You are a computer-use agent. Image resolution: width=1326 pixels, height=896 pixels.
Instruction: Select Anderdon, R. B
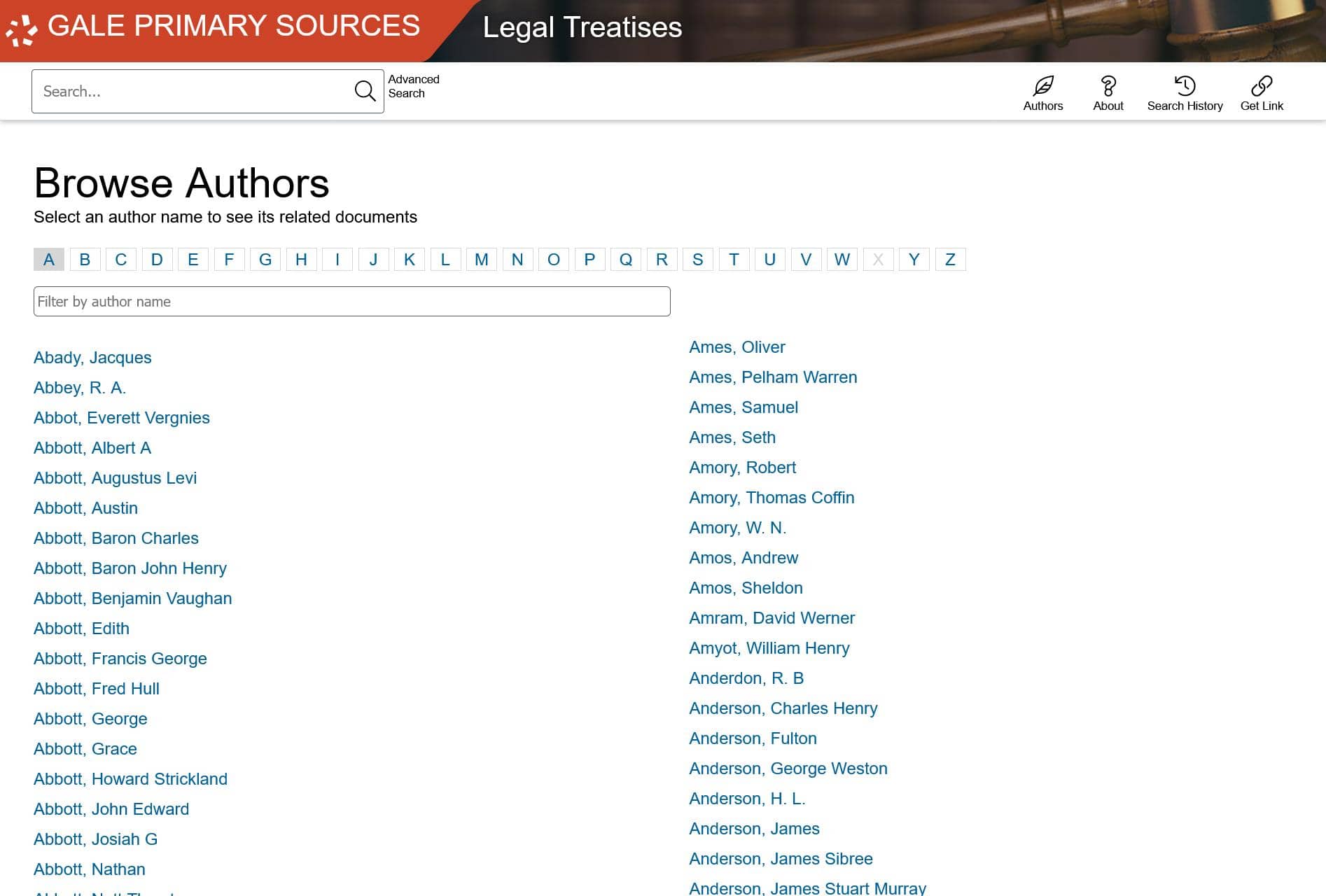[x=746, y=678]
